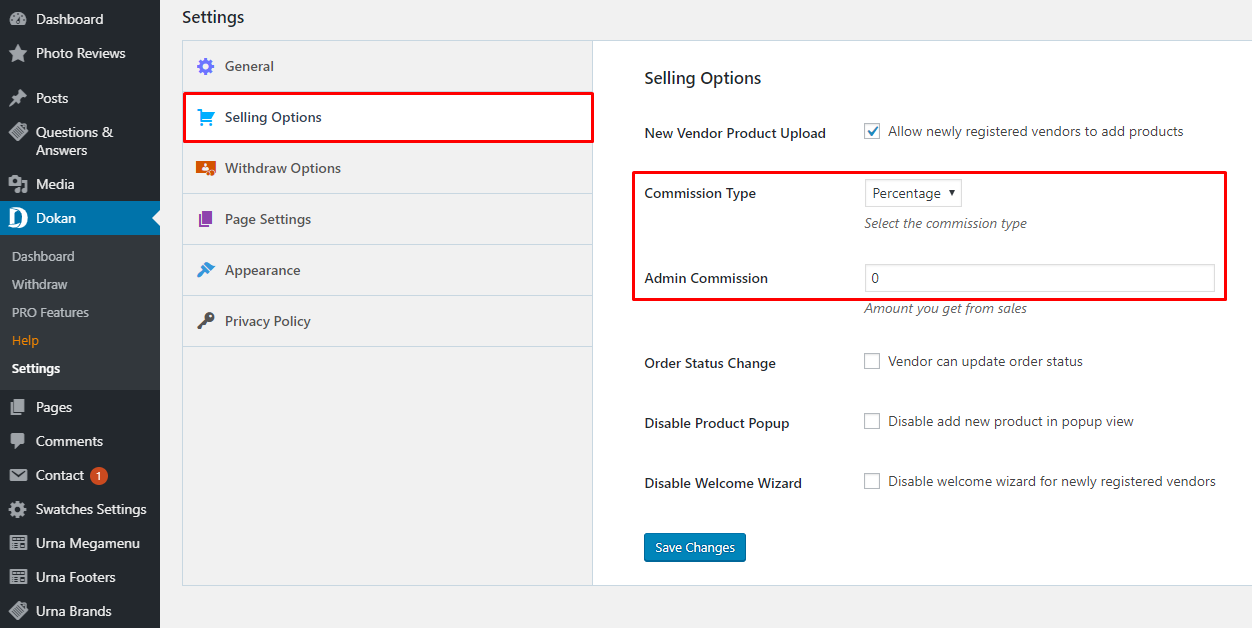
Task: Click the Swatches Settings gear icon
Action: pyautogui.click(x=18, y=509)
